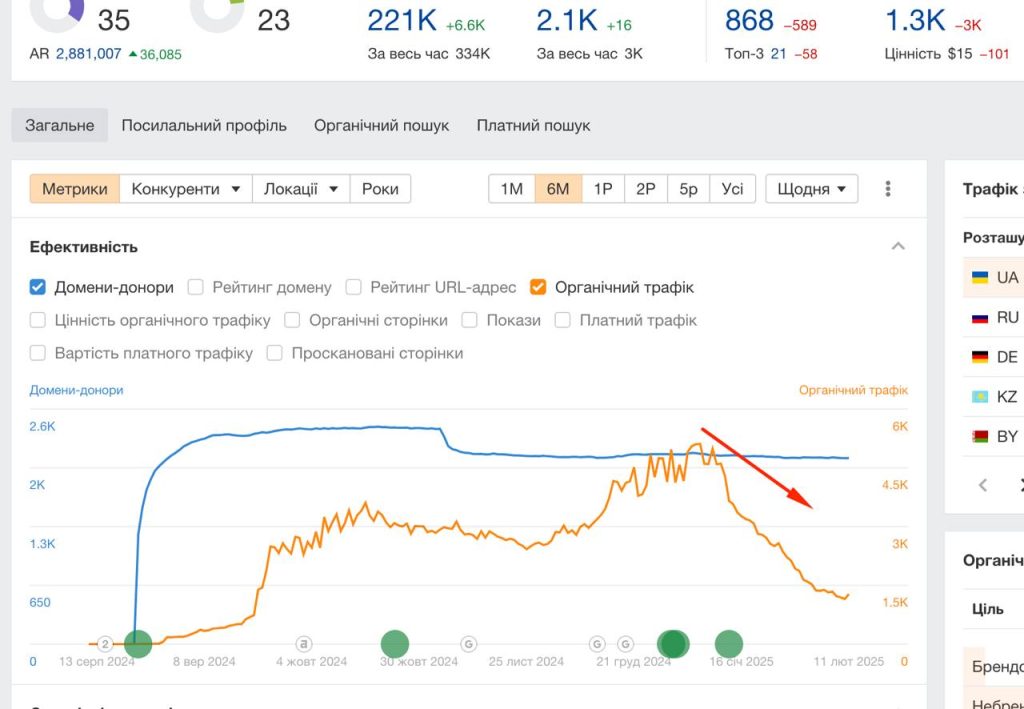This screenshot has width=1024, height=709.
Task: Click the Роки view button
Action: point(380,189)
